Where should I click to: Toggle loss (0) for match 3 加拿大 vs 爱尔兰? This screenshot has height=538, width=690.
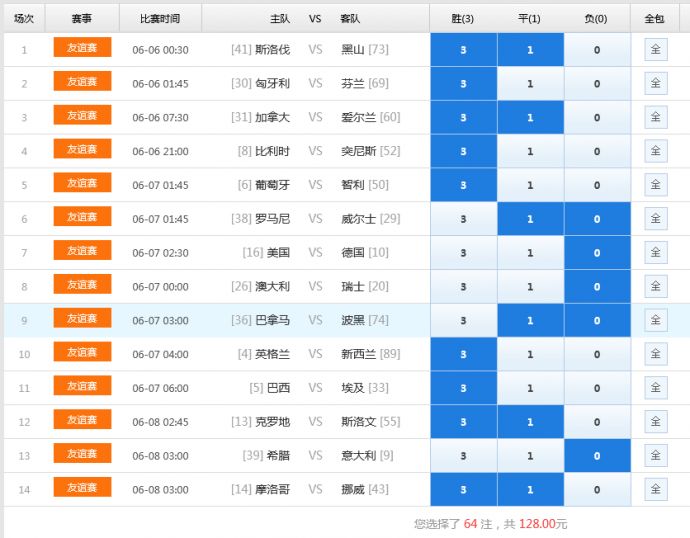click(597, 117)
